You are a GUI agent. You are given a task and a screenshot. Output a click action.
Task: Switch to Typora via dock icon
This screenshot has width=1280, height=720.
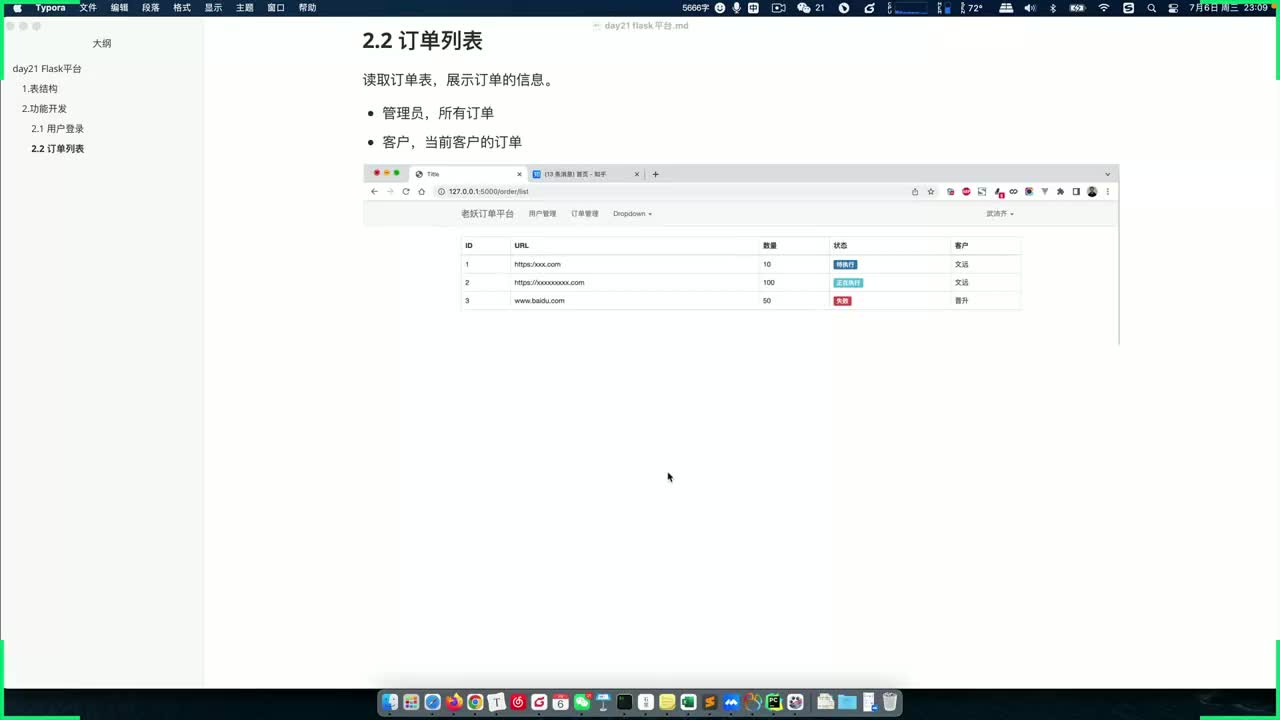(496, 703)
